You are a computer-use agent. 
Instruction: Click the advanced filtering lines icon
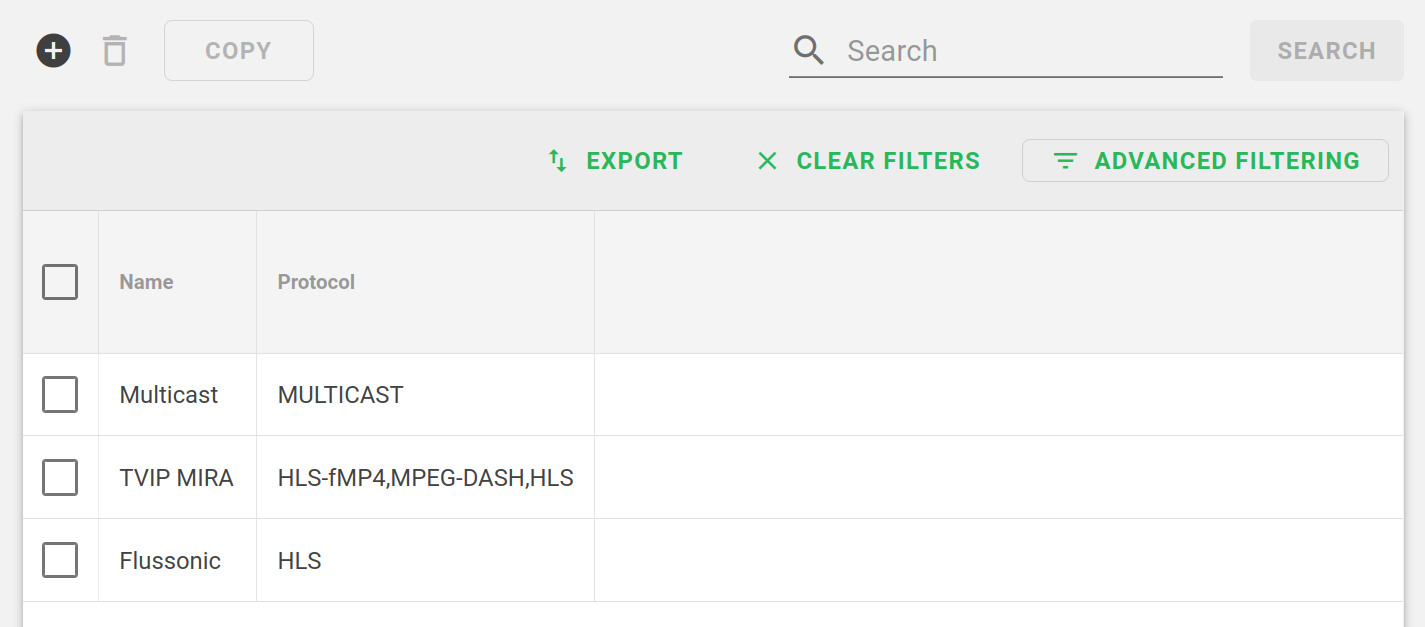pos(1066,161)
